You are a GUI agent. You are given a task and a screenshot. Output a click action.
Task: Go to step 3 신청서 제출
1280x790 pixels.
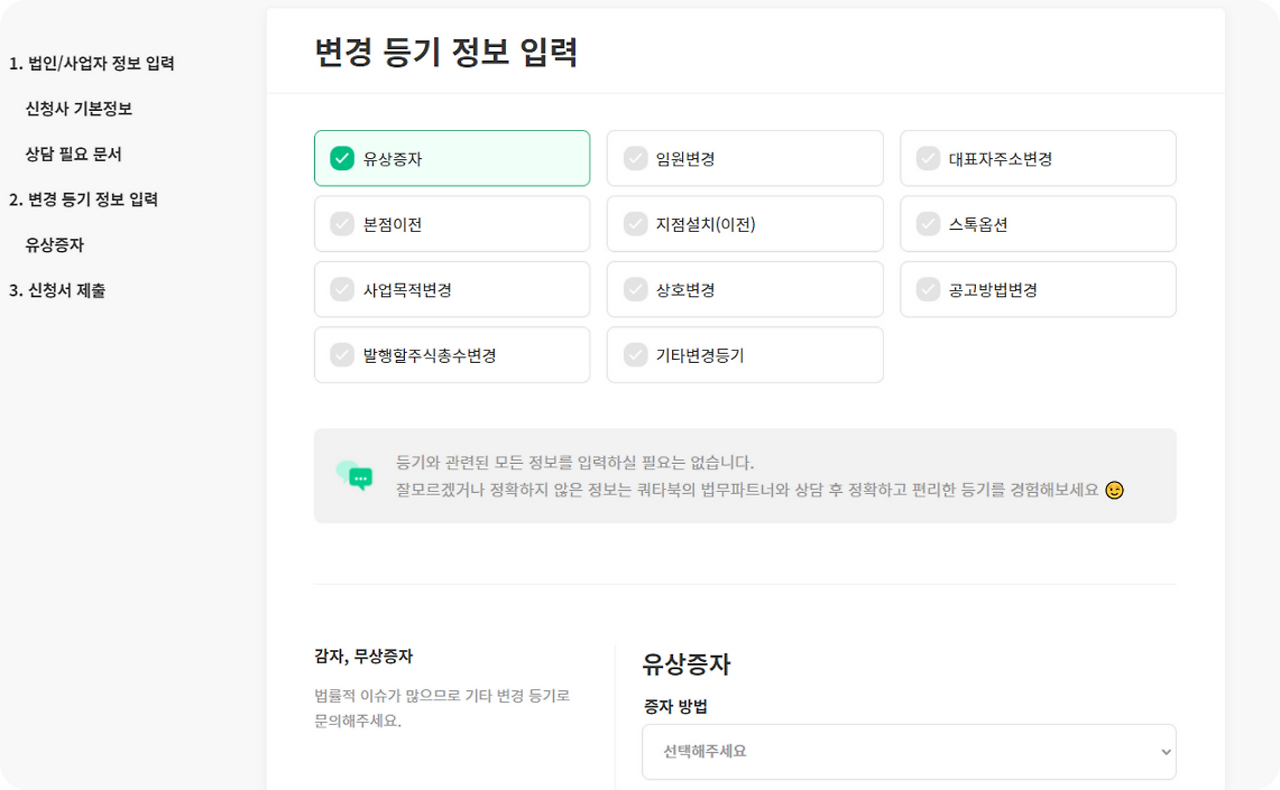click(59, 290)
